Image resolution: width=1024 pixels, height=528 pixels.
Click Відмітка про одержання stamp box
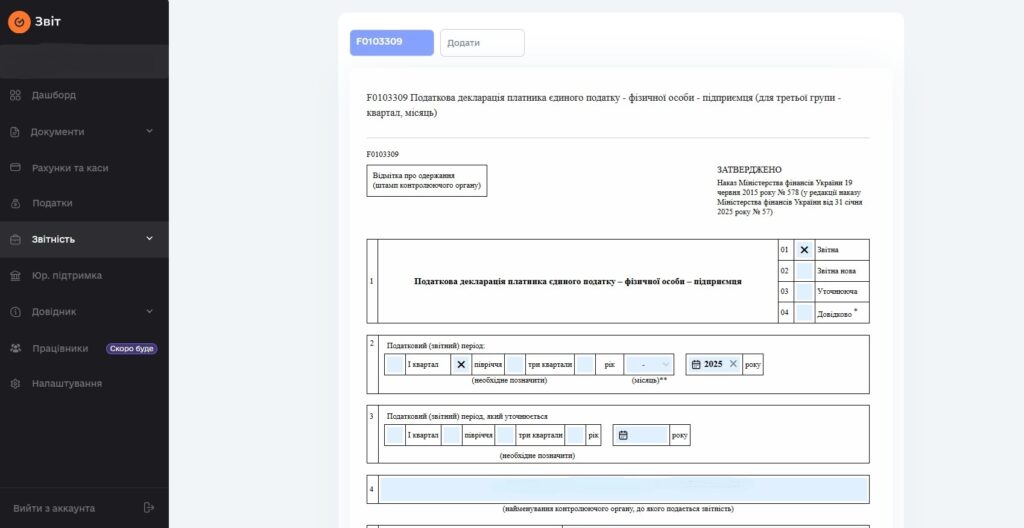coord(426,180)
